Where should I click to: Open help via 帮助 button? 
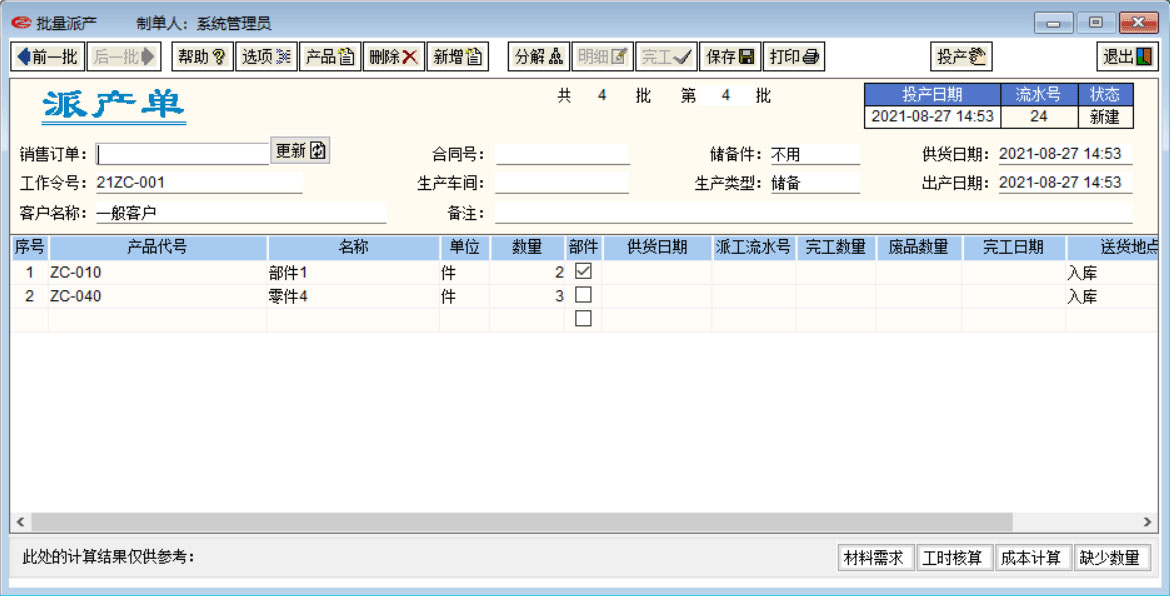pos(202,57)
